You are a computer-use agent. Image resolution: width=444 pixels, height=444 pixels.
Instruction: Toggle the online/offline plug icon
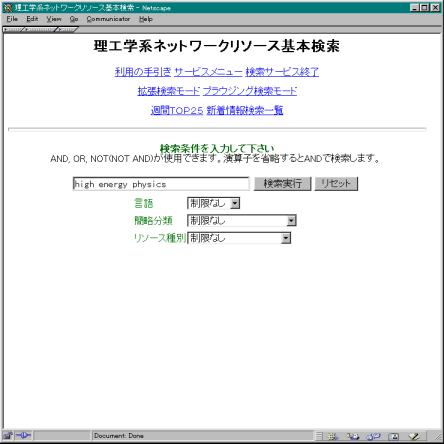coord(23,435)
